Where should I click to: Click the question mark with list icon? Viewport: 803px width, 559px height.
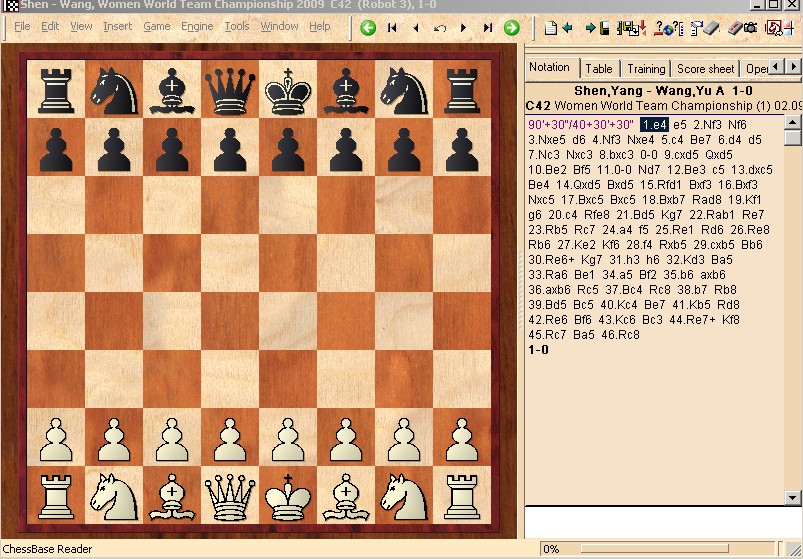point(678,28)
